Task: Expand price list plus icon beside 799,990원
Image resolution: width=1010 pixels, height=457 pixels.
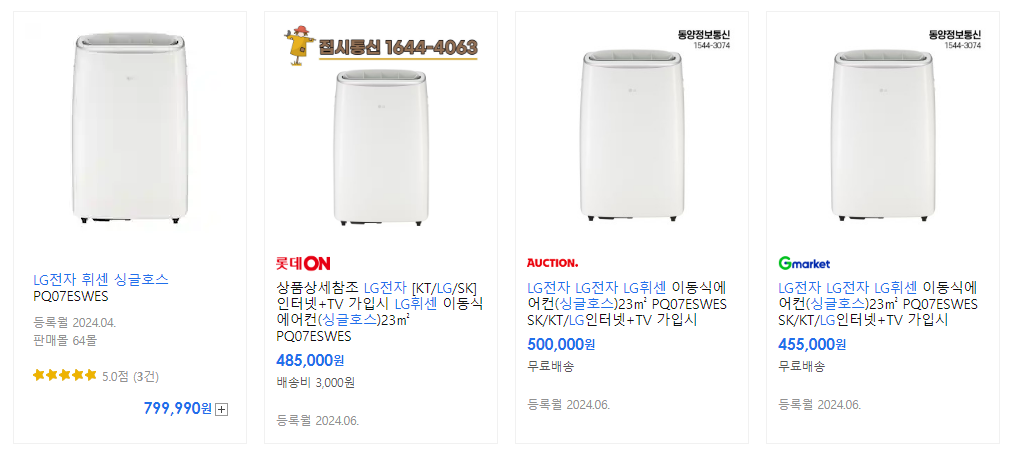Action: (x=222, y=409)
